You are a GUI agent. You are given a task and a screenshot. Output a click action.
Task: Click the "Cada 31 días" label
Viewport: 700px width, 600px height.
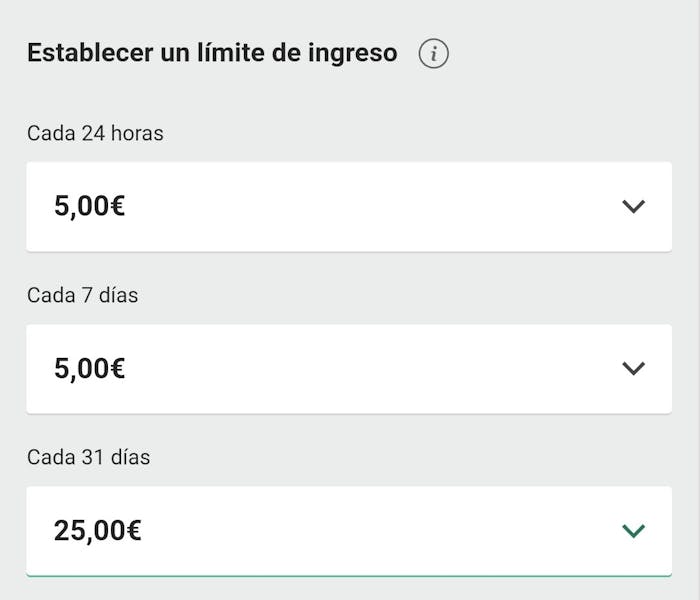(x=88, y=457)
